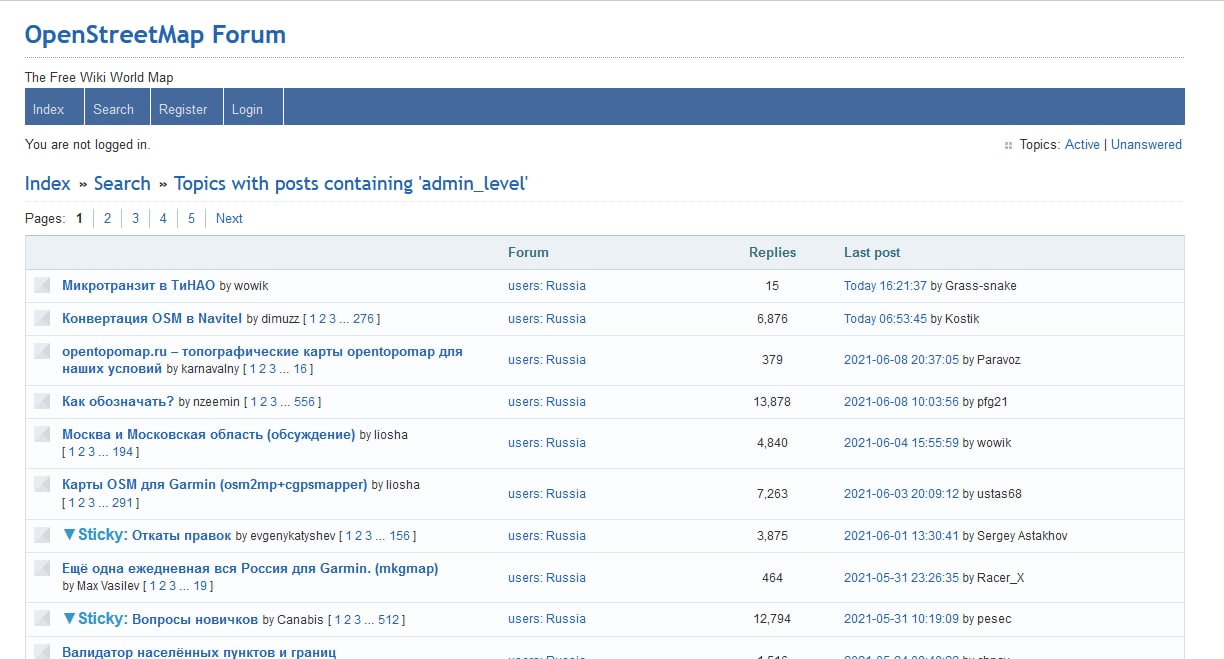Open topic Ещё одна ежедневная вся Россия

pos(250,568)
